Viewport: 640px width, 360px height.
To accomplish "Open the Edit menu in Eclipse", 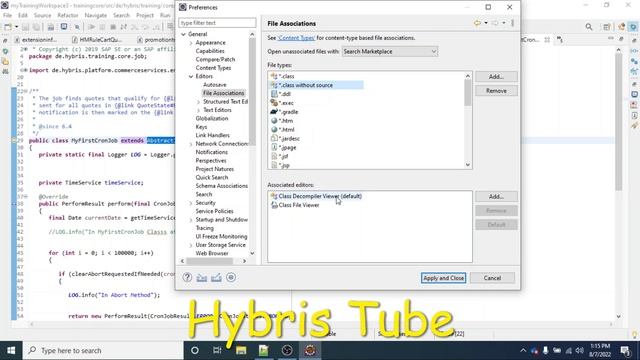I will (x=23, y=15).
